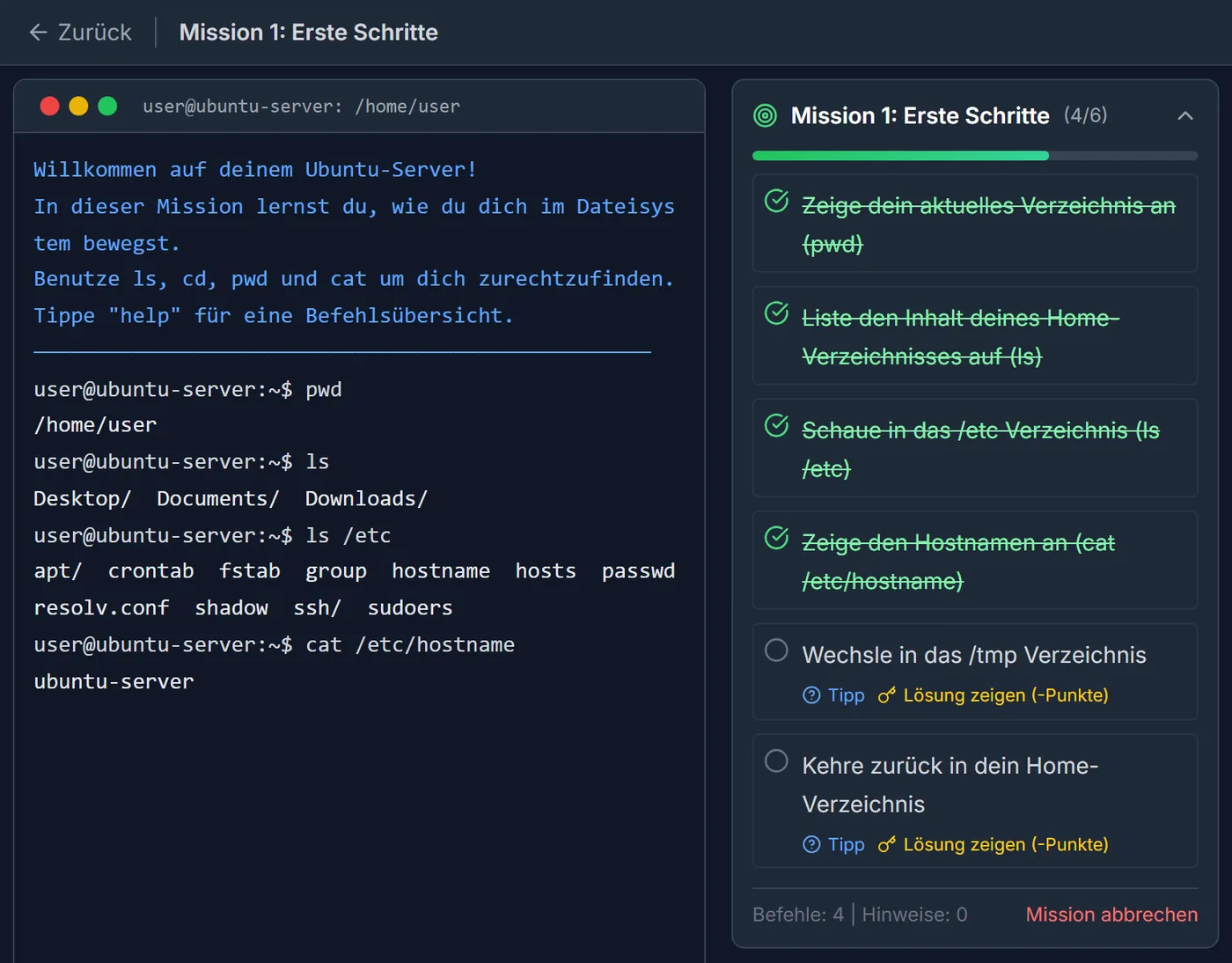The image size is (1232, 963).
Task: Click Lösung zeigen for /tmp task
Action: 993,695
